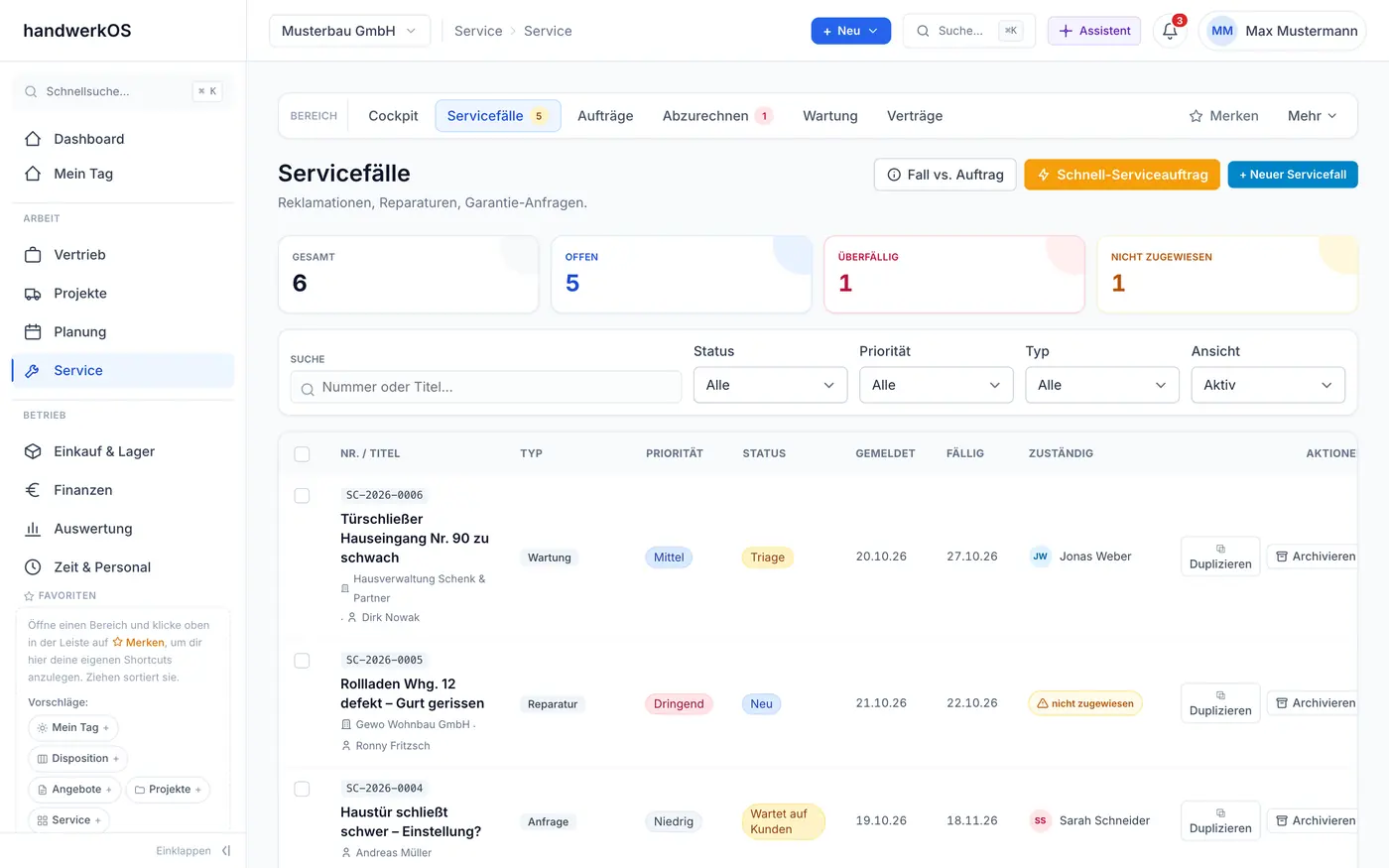This screenshot has height=868, width=1389.
Task: Open Planung calendar icon in sidebar
Action: click(x=33, y=332)
